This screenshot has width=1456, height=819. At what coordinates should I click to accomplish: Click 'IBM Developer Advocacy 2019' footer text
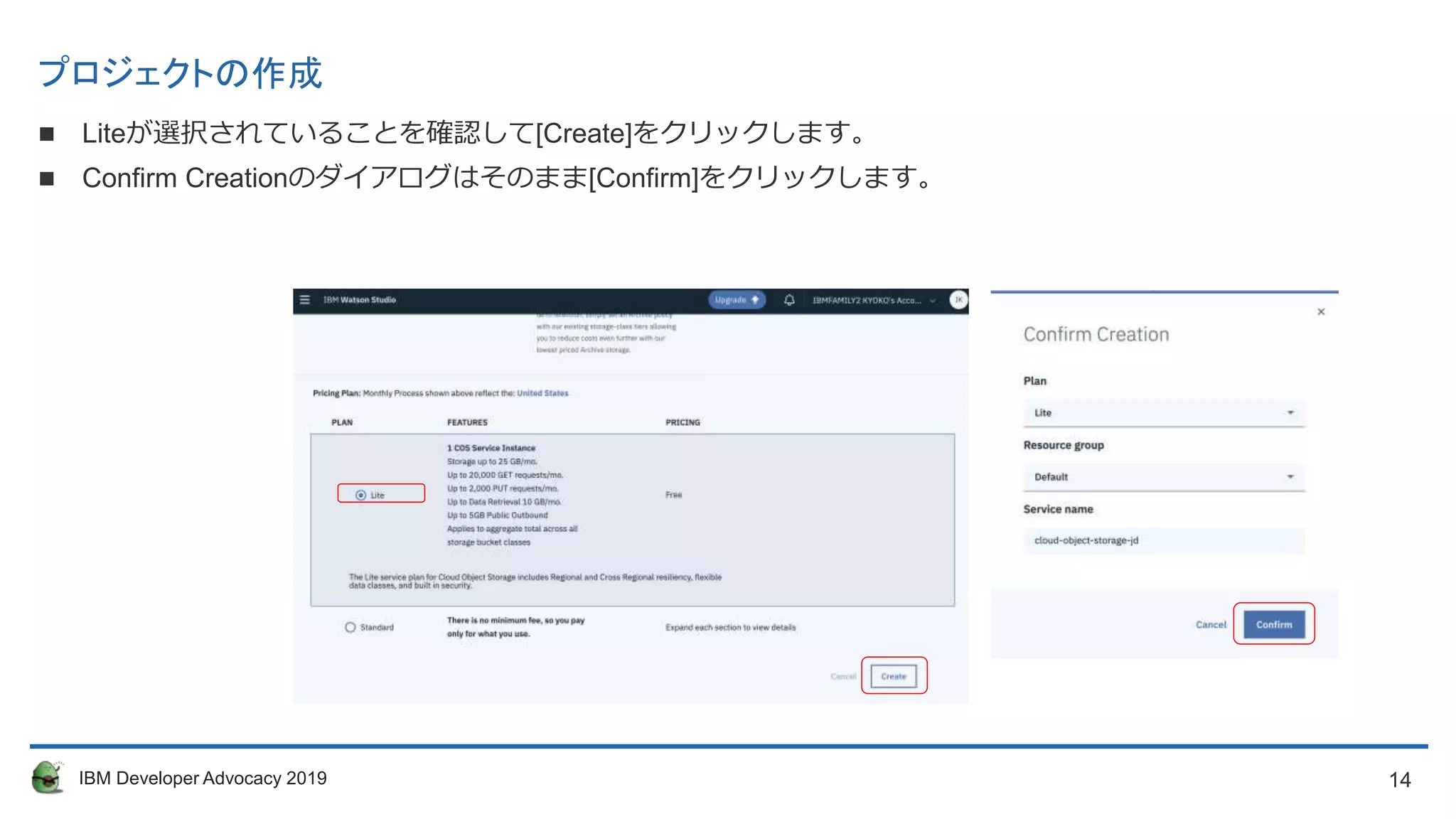pyautogui.click(x=203, y=778)
